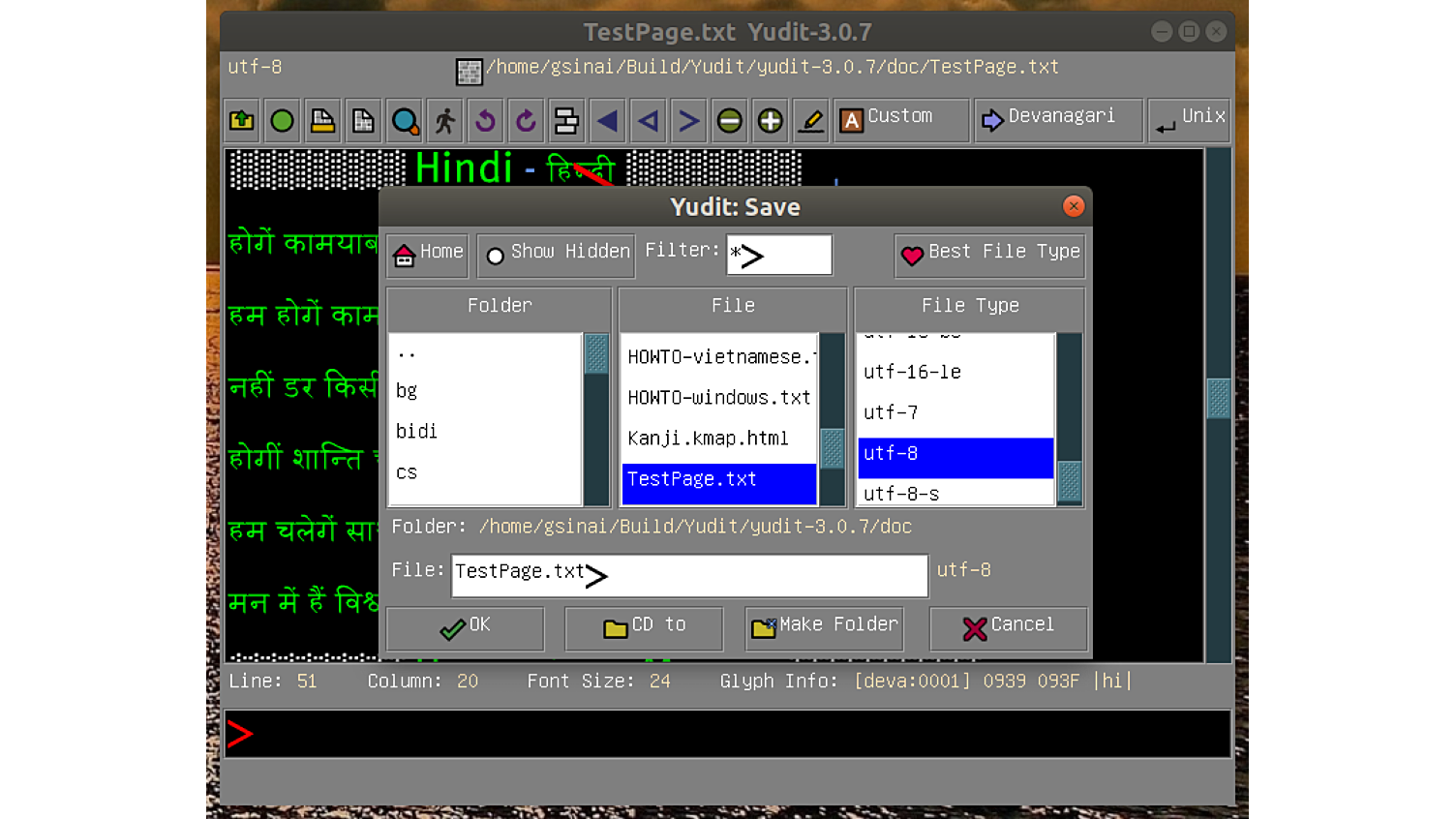
Task: Select Kanji.kmap.html in the File list
Action: 709,439
